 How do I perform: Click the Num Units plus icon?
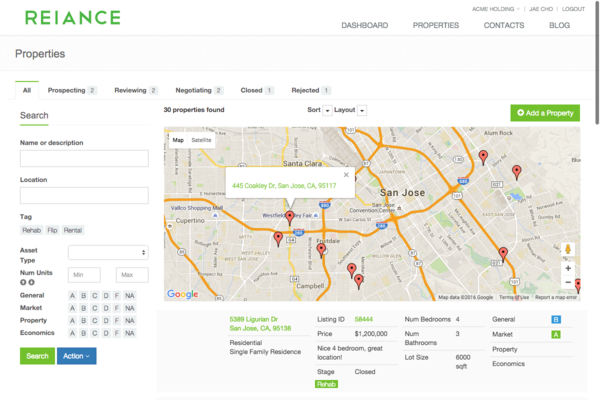[x=23, y=282]
